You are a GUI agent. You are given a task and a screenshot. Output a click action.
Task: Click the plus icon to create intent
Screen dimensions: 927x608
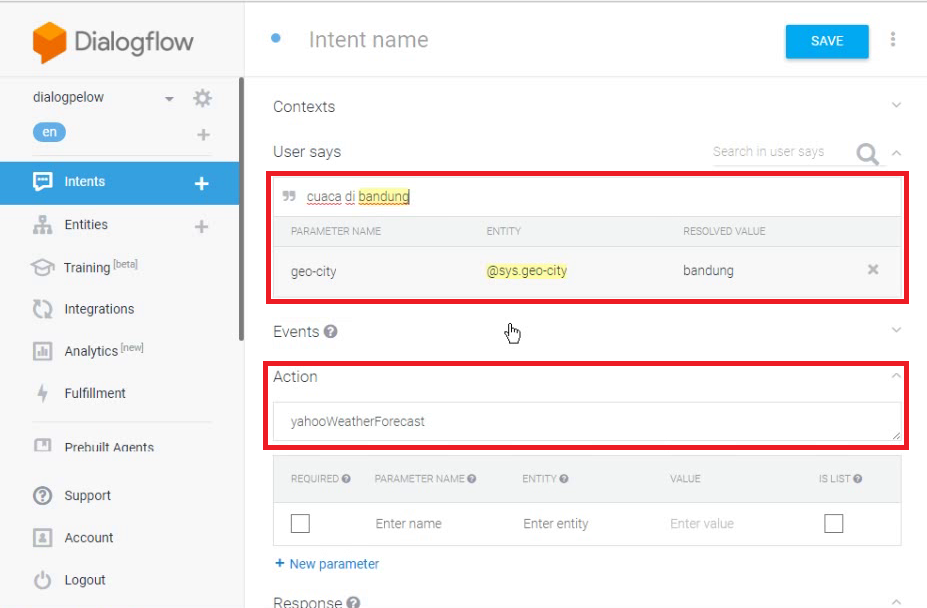[201, 183]
